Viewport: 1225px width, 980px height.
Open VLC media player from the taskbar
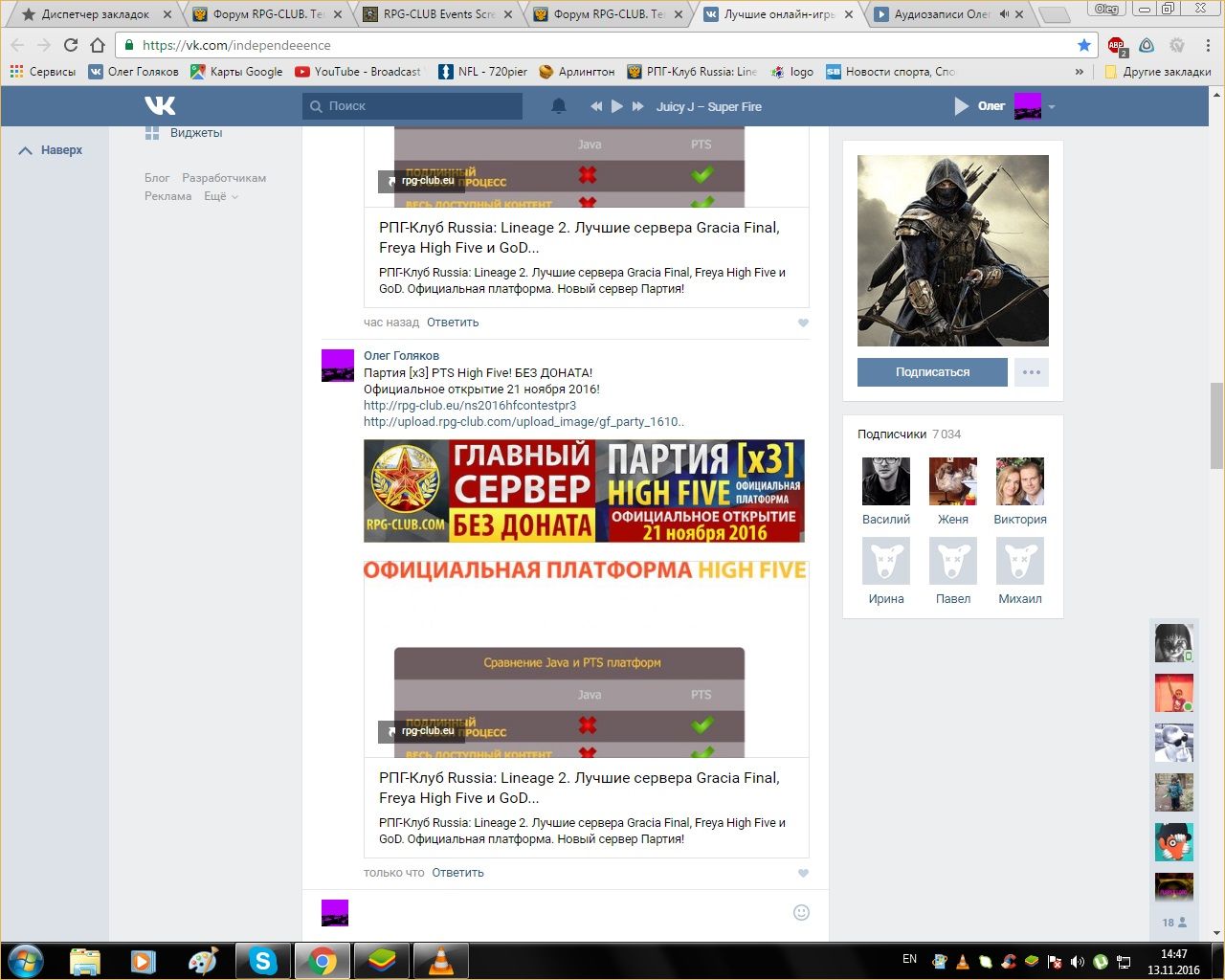440,961
